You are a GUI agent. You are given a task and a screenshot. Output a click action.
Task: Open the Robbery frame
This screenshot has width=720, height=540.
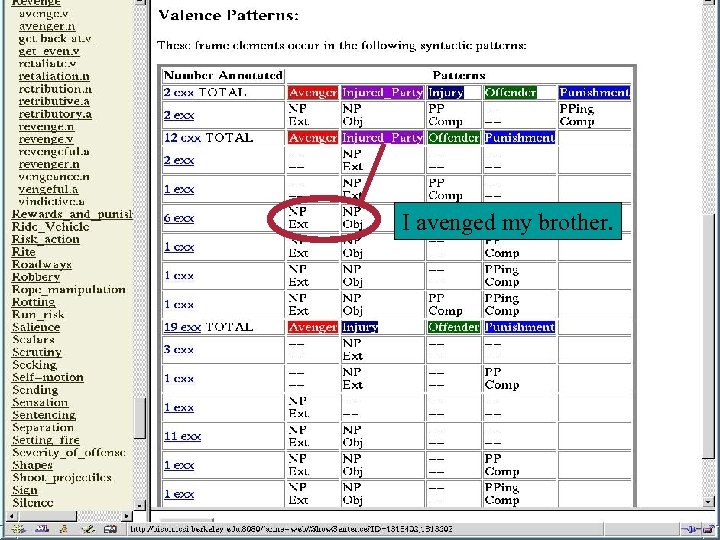pos(36,277)
